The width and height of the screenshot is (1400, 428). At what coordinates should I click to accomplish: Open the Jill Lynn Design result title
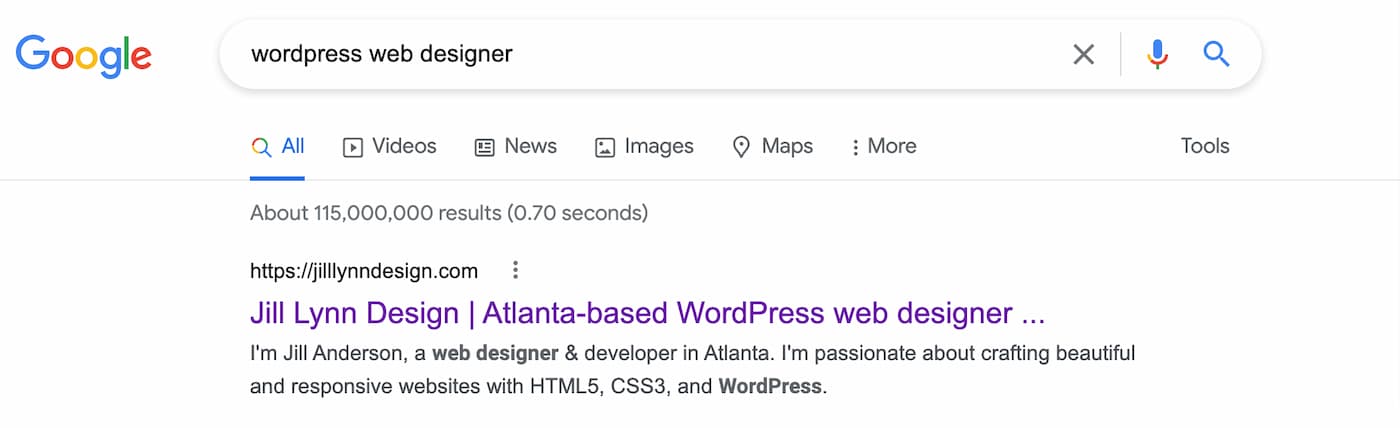(647, 314)
